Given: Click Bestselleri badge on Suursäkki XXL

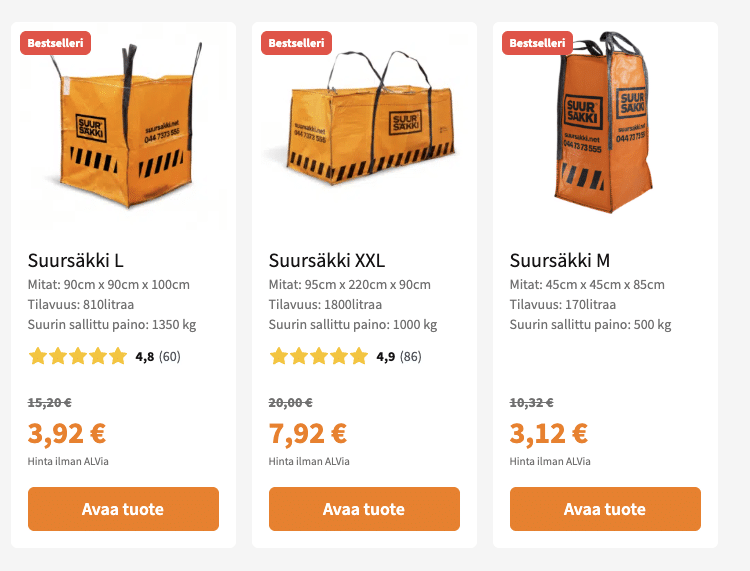Looking at the screenshot, I should (x=296, y=43).
